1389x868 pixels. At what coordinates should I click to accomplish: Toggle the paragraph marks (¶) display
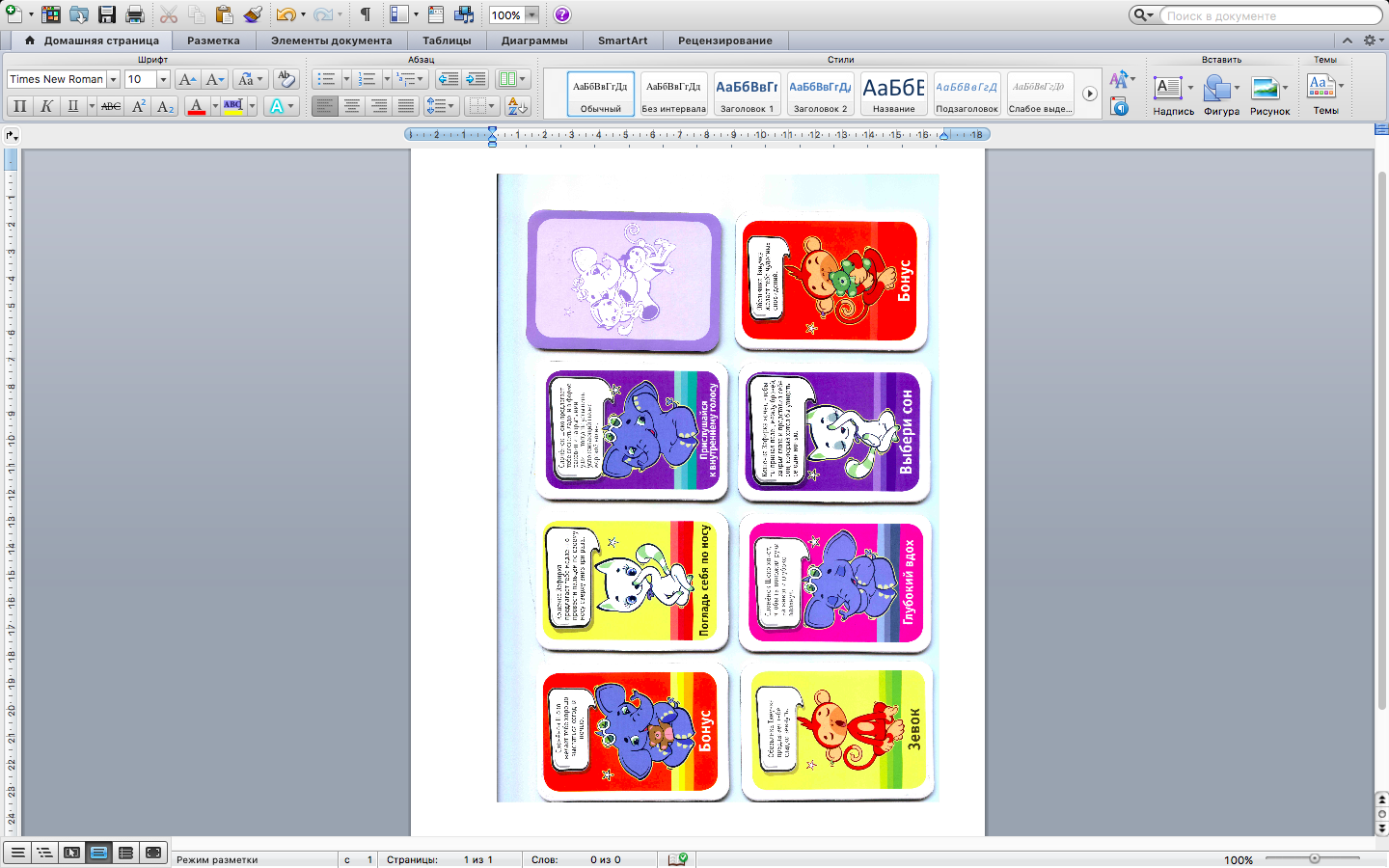tap(366, 14)
